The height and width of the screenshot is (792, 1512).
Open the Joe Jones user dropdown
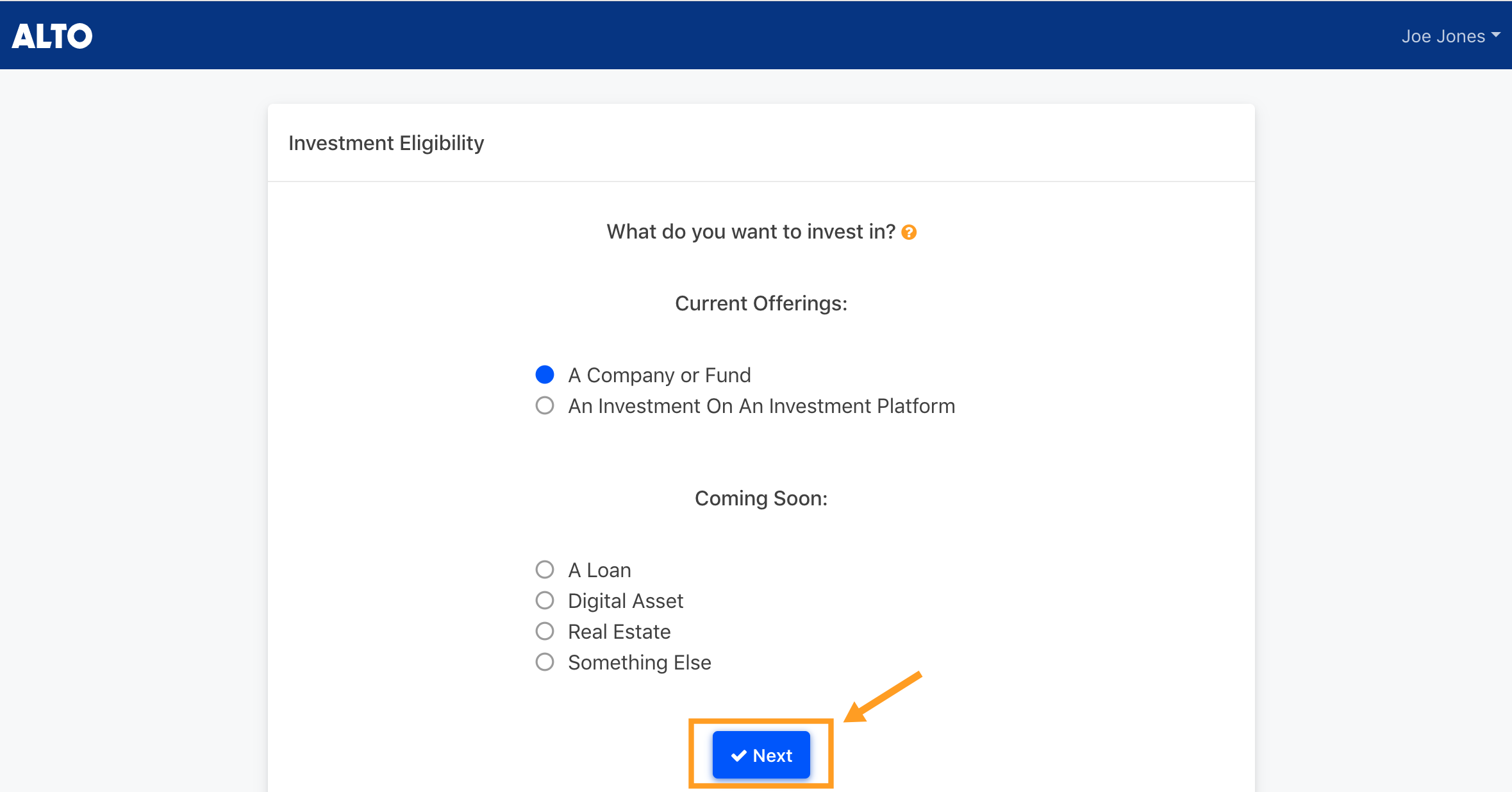click(1450, 36)
